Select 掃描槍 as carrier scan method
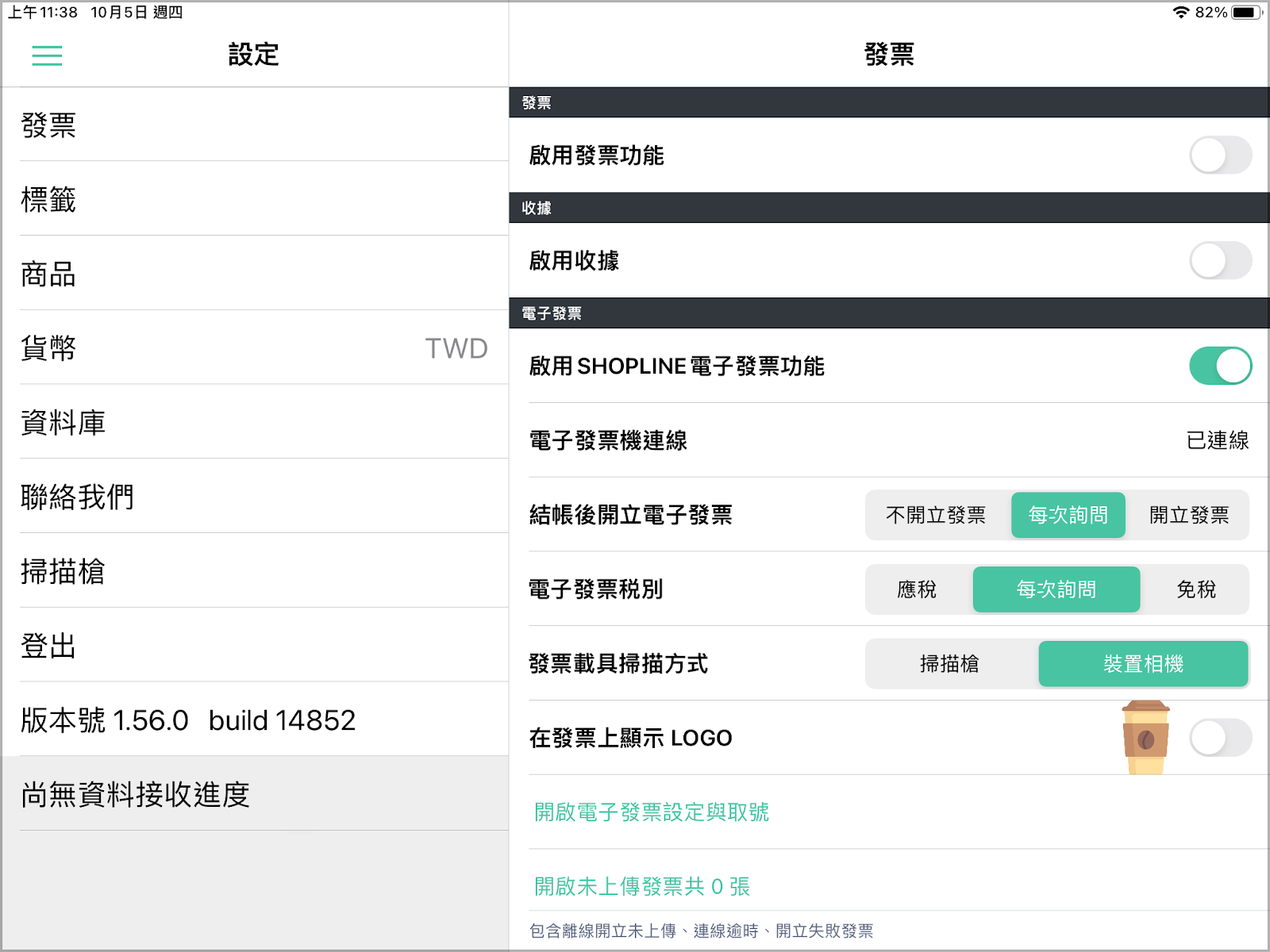The width and height of the screenshot is (1270, 952). (x=949, y=664)
